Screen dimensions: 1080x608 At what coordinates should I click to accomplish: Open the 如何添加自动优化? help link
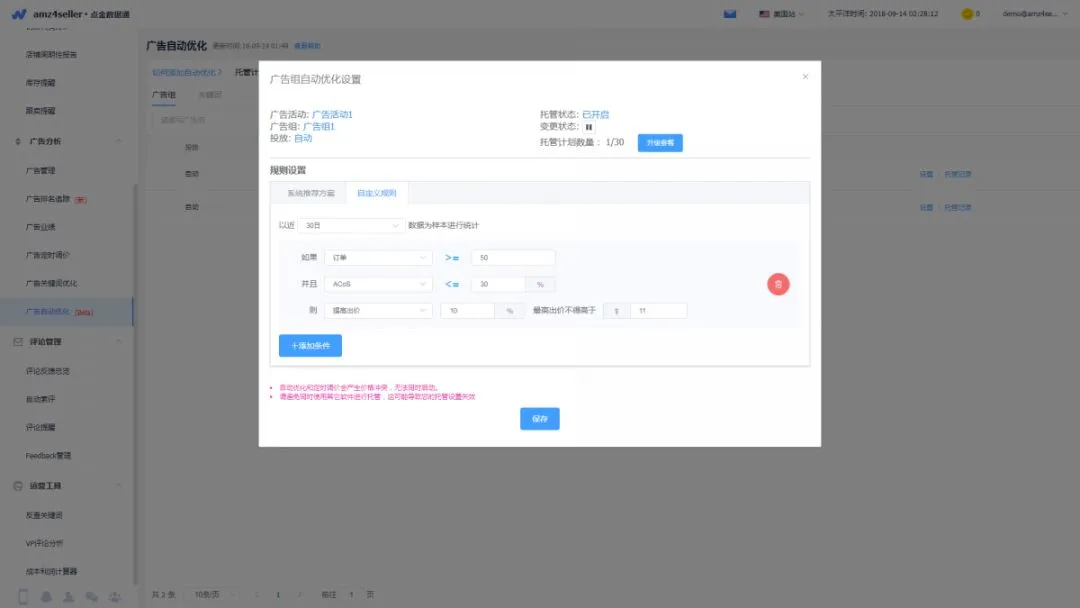(x=187, y=72)
